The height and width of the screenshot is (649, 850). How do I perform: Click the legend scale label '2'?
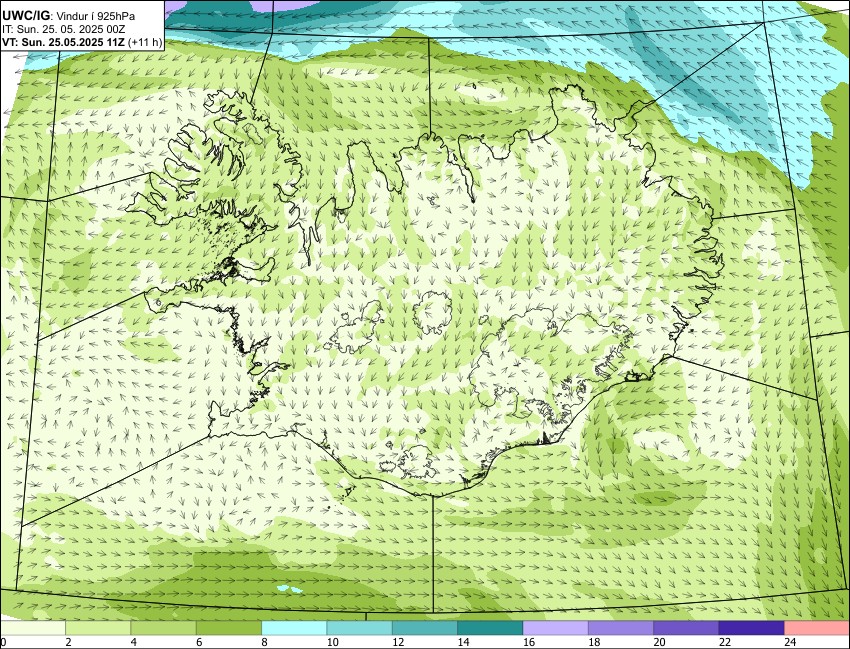(x=68, y=642)
